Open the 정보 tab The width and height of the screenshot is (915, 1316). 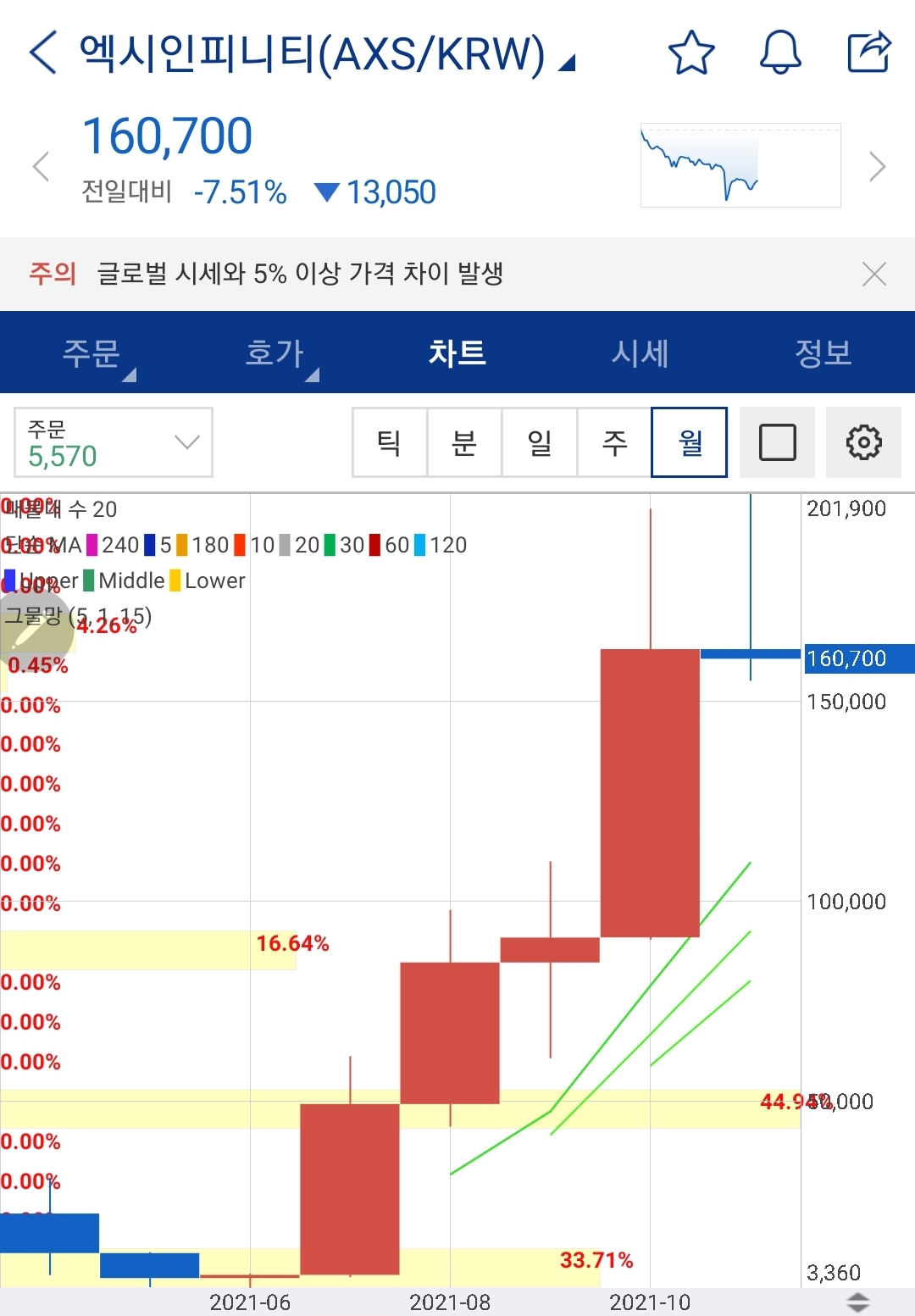tap(823, 353)
